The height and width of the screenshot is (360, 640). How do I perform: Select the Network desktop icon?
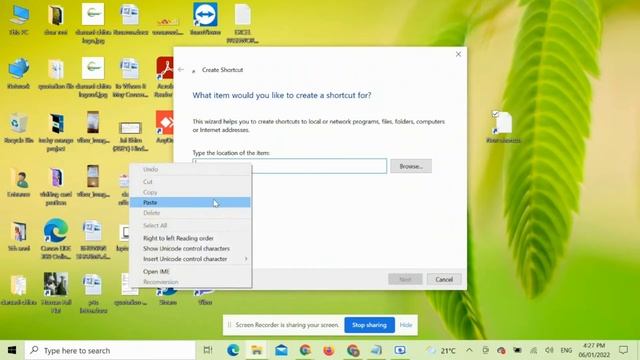tap(19, 73)
